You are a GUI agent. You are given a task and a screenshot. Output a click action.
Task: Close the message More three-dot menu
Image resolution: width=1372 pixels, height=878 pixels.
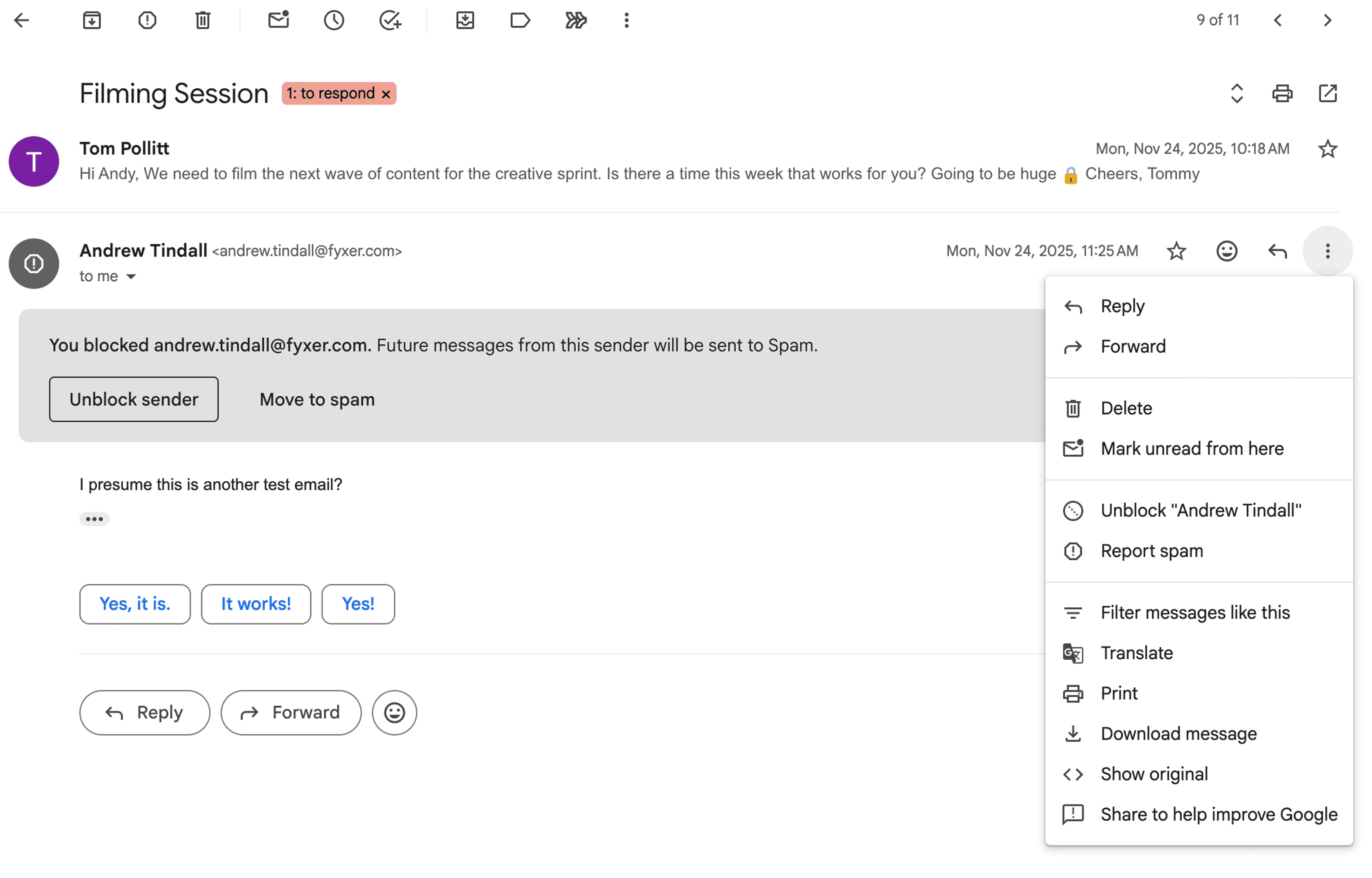1328,251
